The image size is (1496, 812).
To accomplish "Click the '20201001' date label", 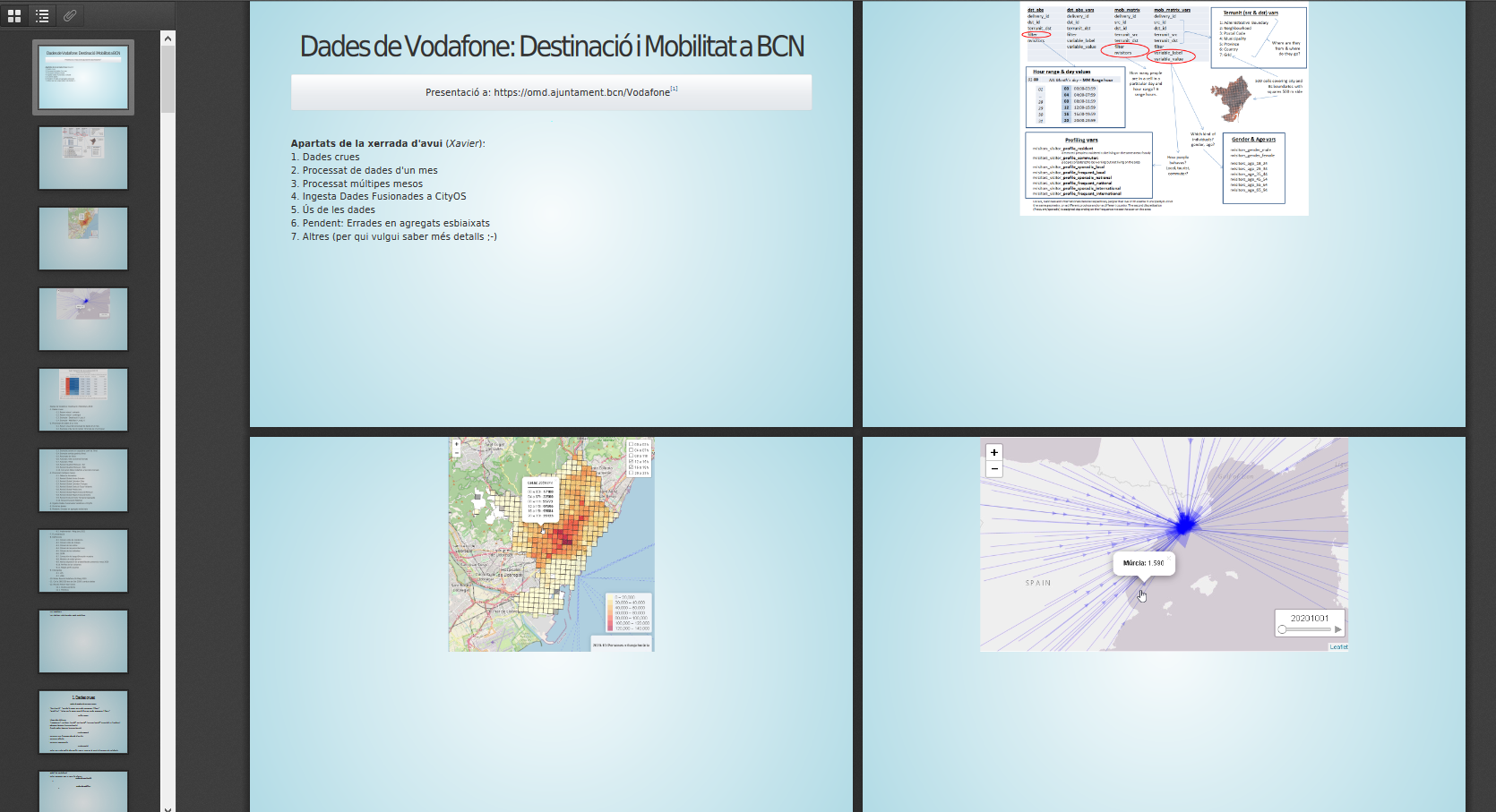I will coord(1310,619).
